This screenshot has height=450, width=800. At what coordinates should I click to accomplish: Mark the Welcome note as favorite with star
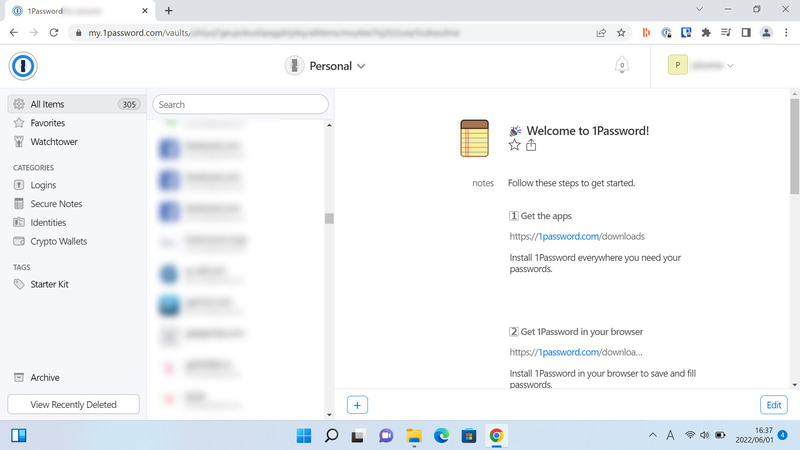click(514, 145)
